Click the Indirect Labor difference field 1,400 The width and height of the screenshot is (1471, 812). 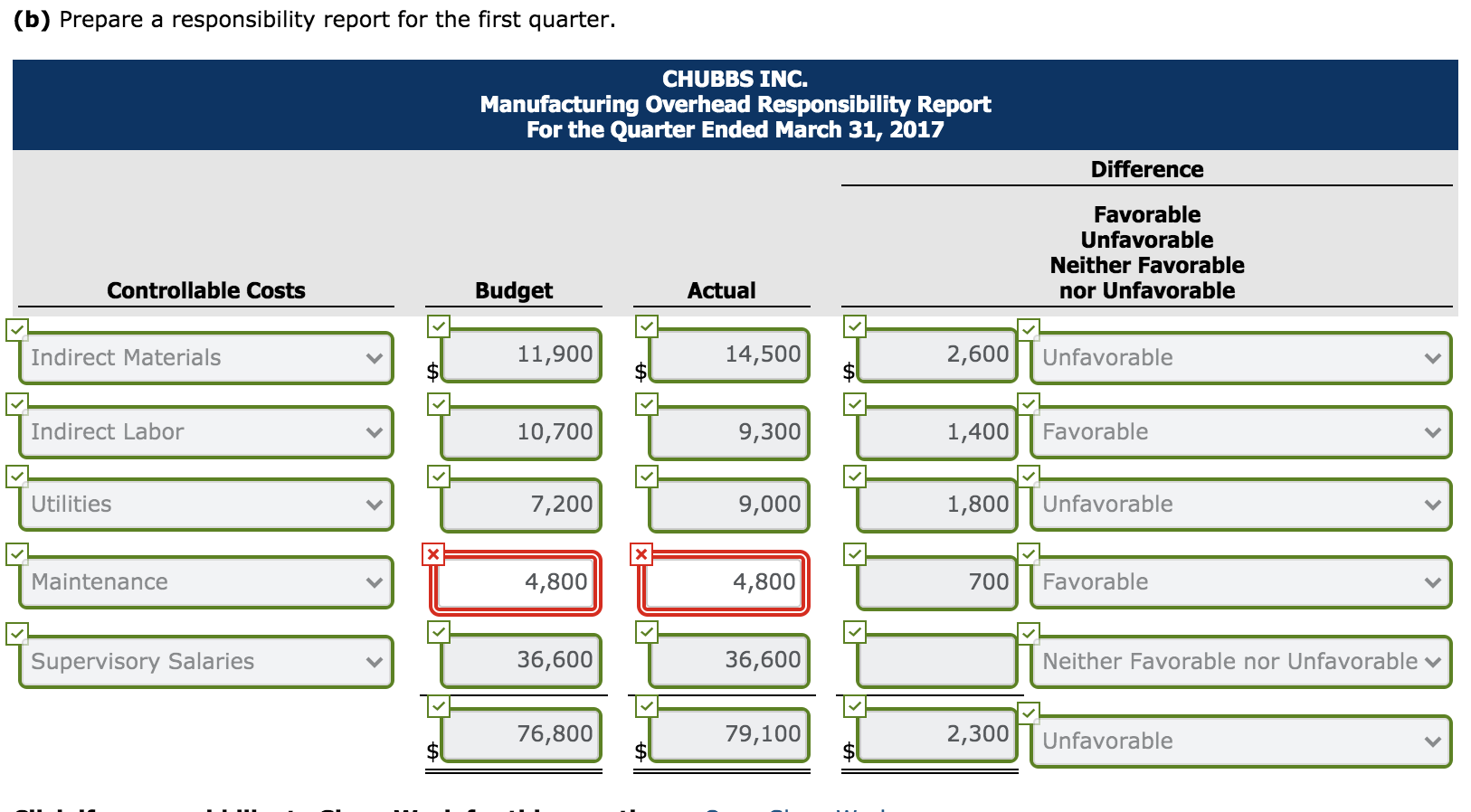click(937, 433)
